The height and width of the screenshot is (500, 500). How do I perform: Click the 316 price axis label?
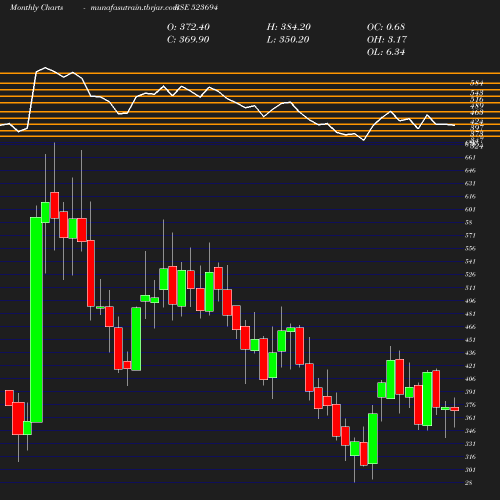470,457
